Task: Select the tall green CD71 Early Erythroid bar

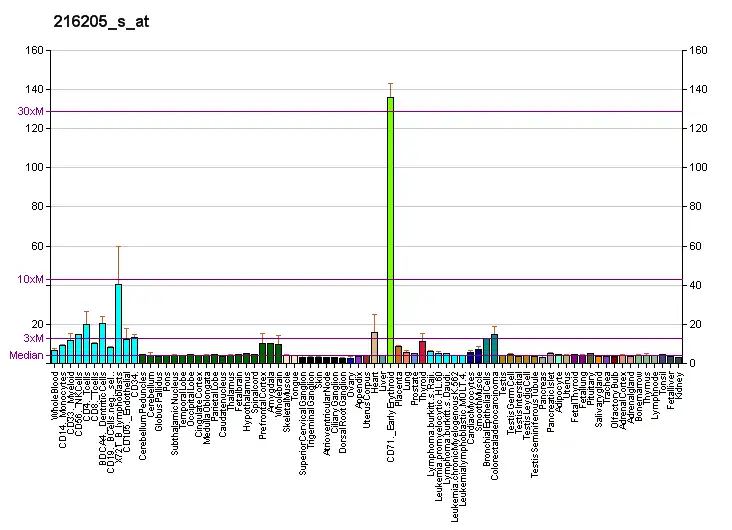Action: pos(390,229)
